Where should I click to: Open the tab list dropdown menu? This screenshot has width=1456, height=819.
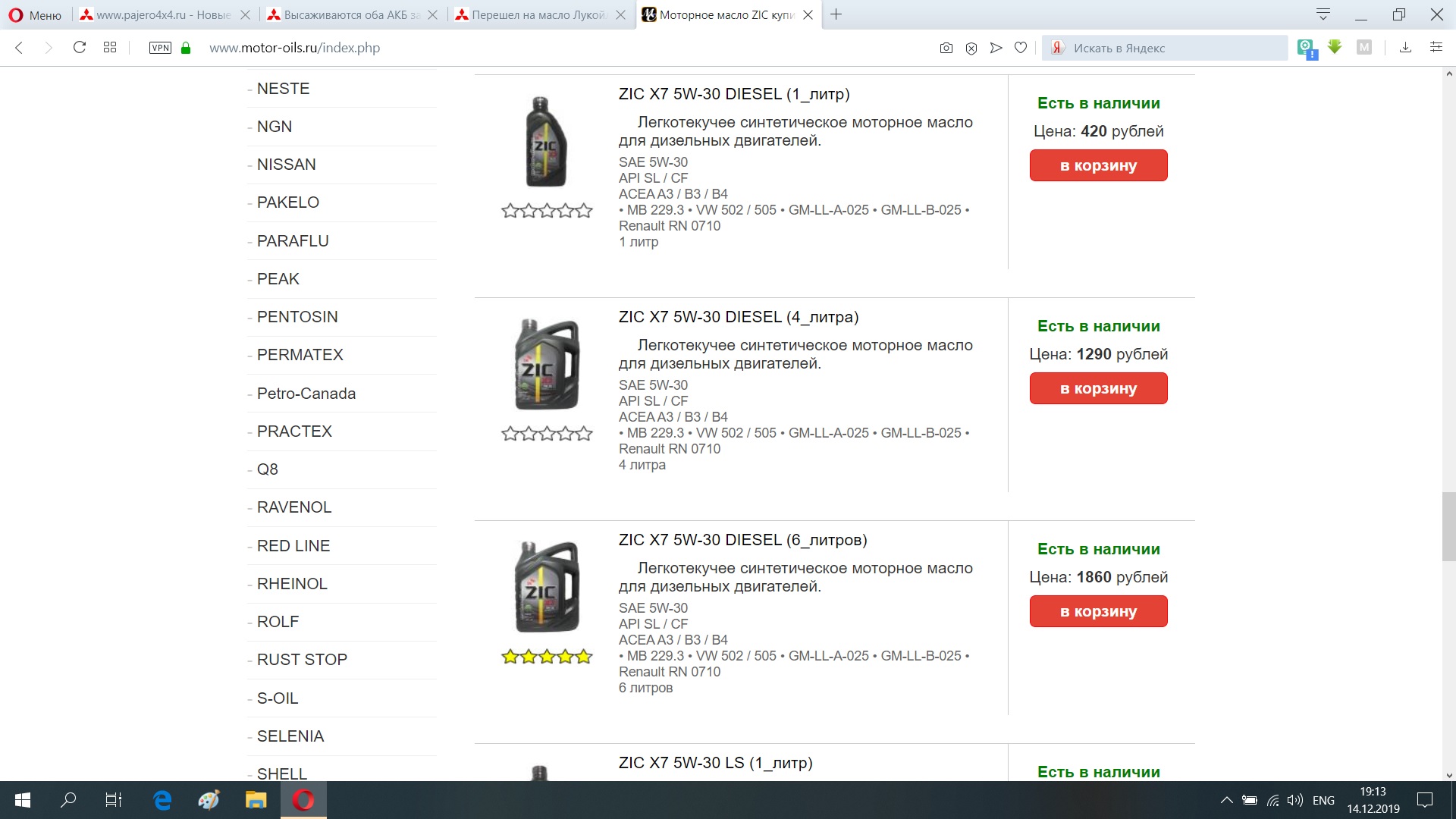click(x=1323, y=14)
